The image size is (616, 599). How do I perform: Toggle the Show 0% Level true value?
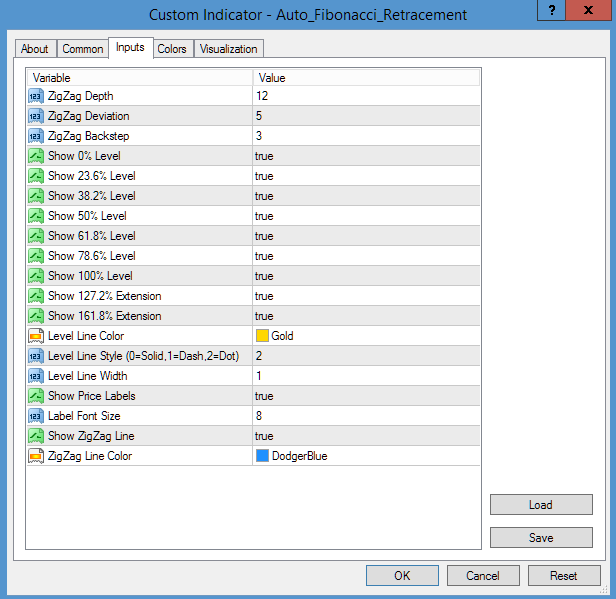[x=264, y=156]
